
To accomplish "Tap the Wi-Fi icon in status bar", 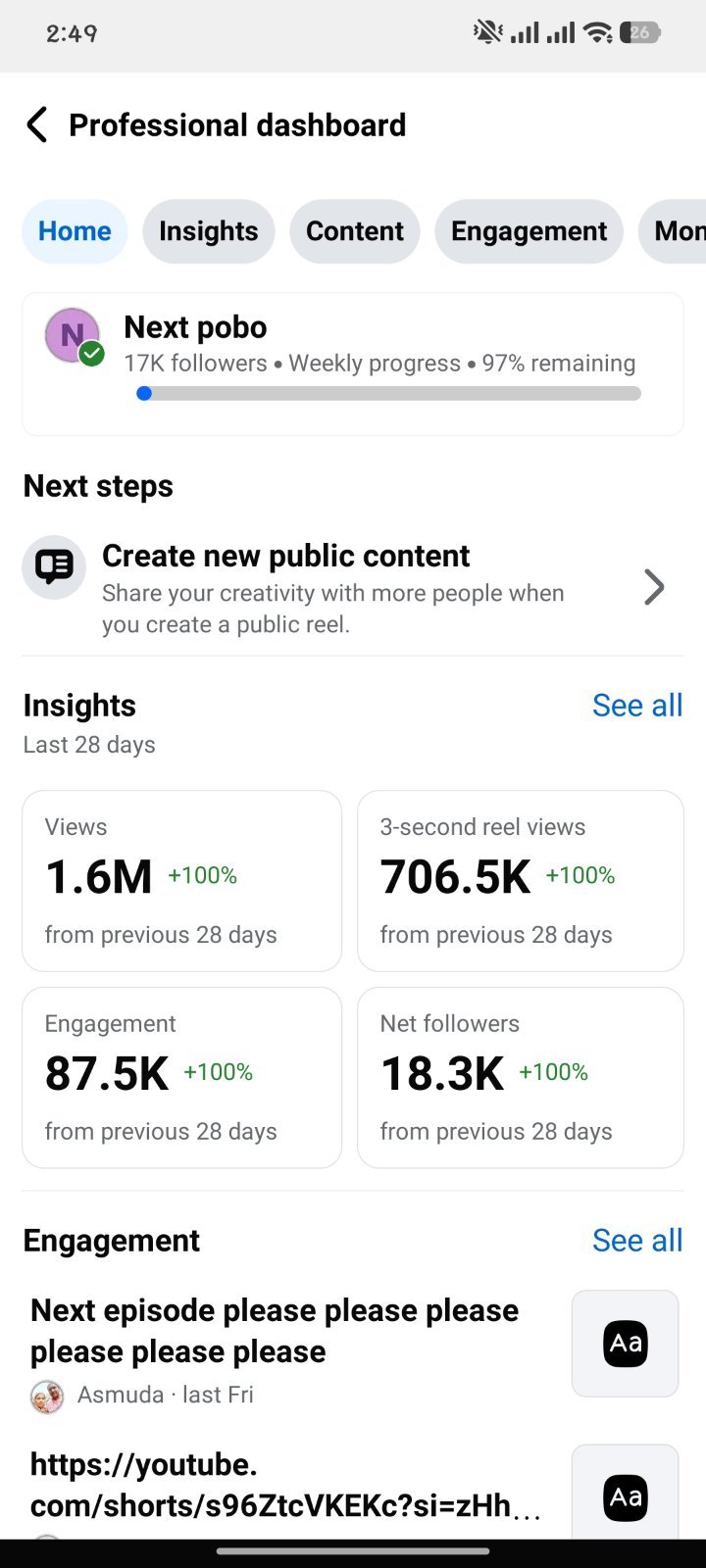I will coord(597,33).
